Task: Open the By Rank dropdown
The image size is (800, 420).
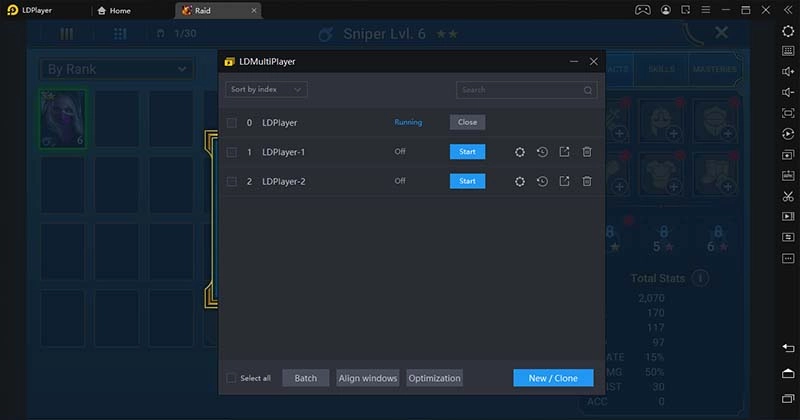Action: (x=116, y=69)
